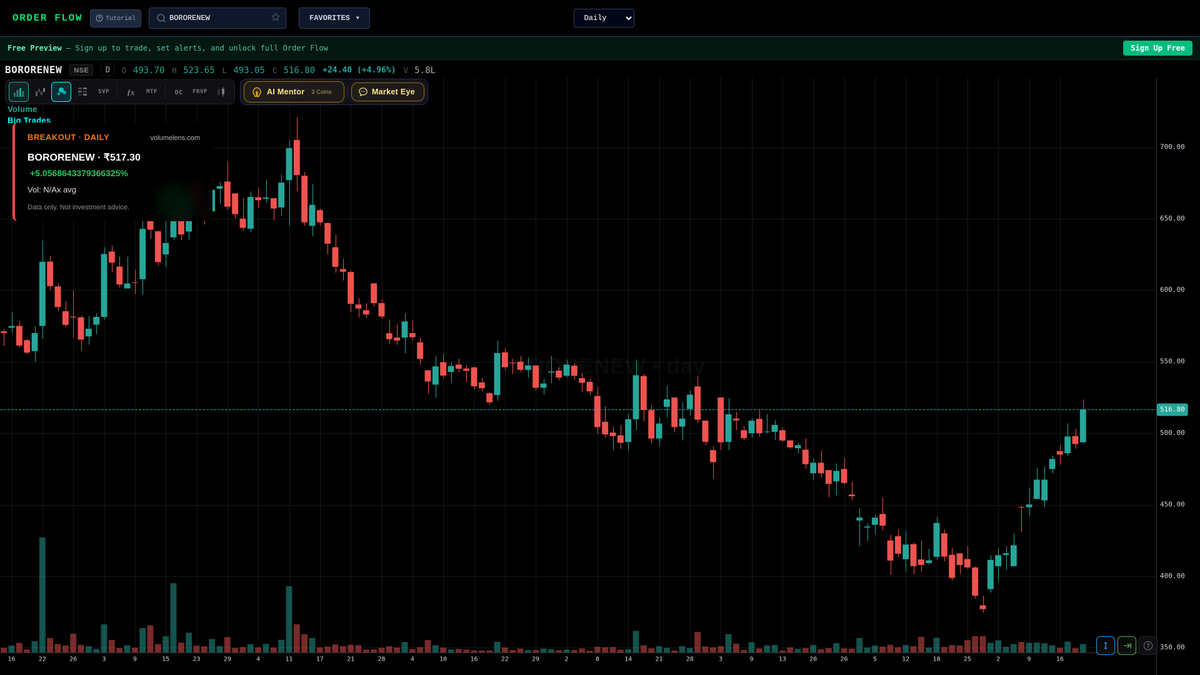The height and width of the screenshot is (675, 1200).
Task: Select the SVP toolbar tool
Action: (x=103, y=91)
